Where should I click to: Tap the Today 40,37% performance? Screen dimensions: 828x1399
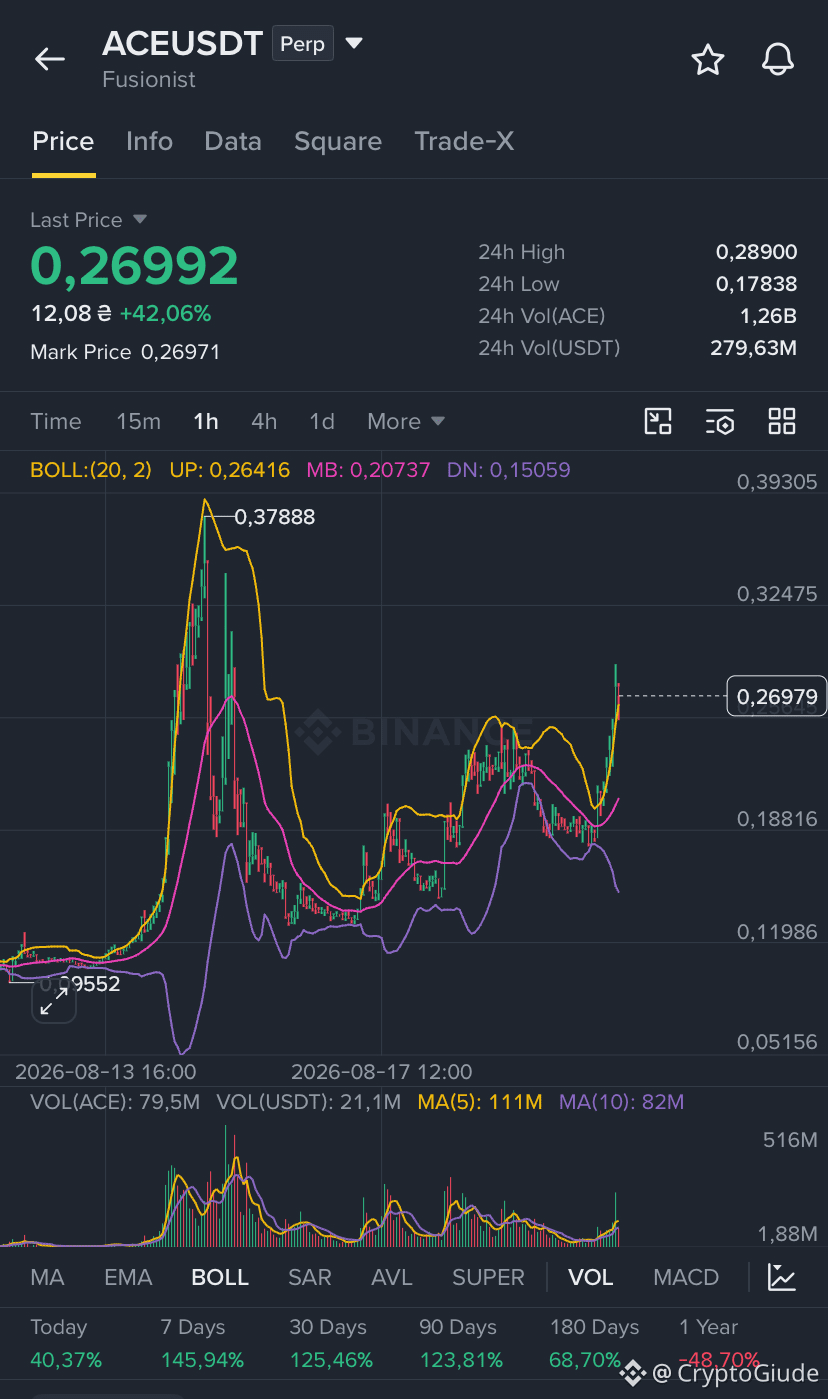click(66, 1343)
